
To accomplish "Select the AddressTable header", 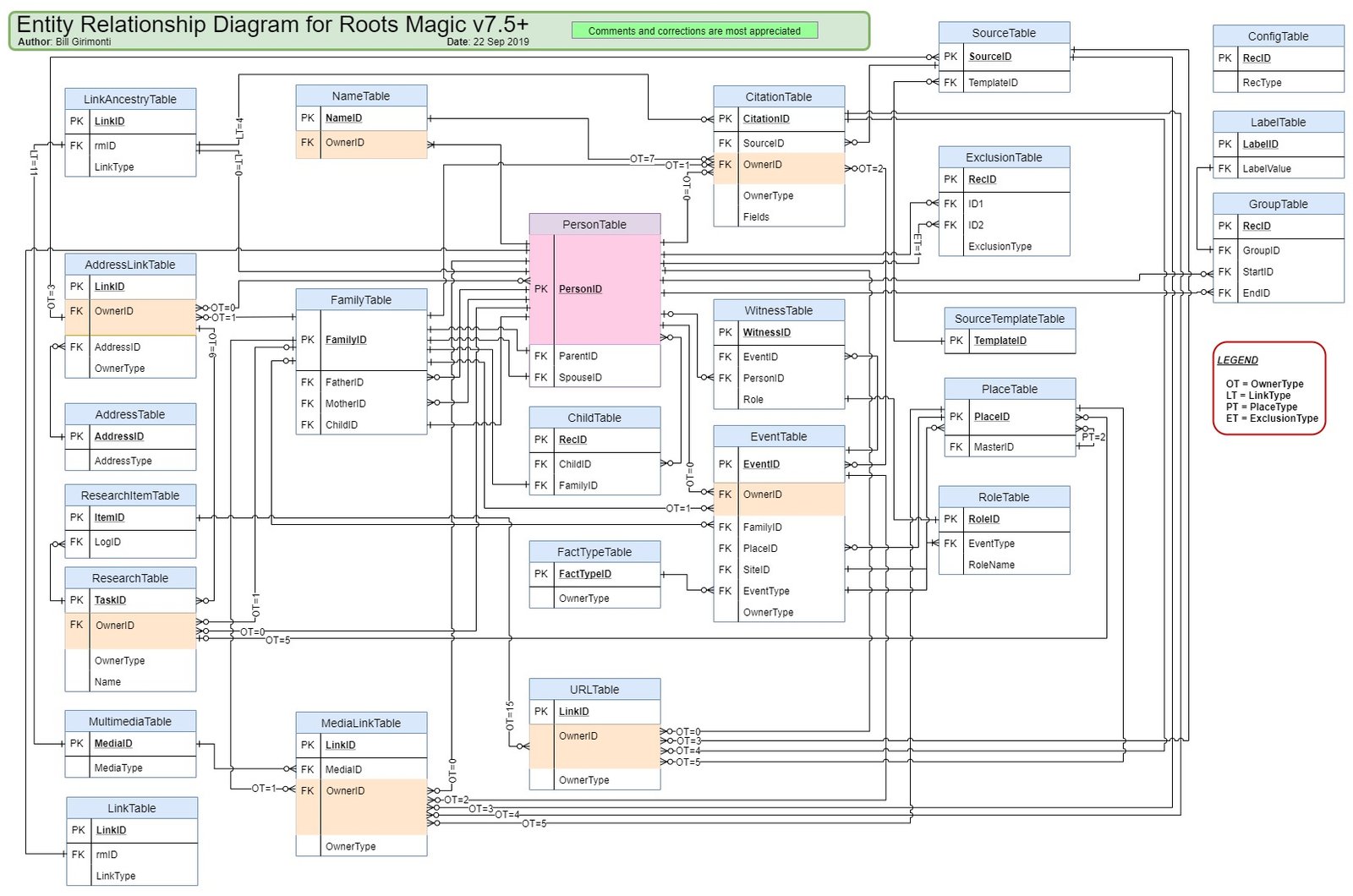I will (x=130, y=415).
